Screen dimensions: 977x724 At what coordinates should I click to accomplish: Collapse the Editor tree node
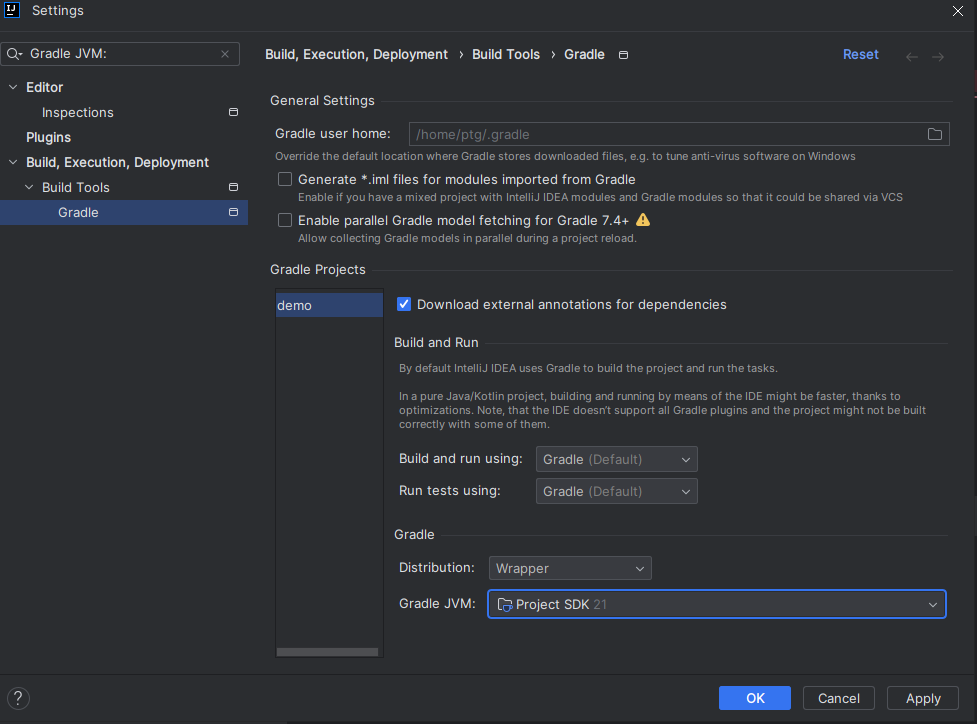[x=13, y=87]
